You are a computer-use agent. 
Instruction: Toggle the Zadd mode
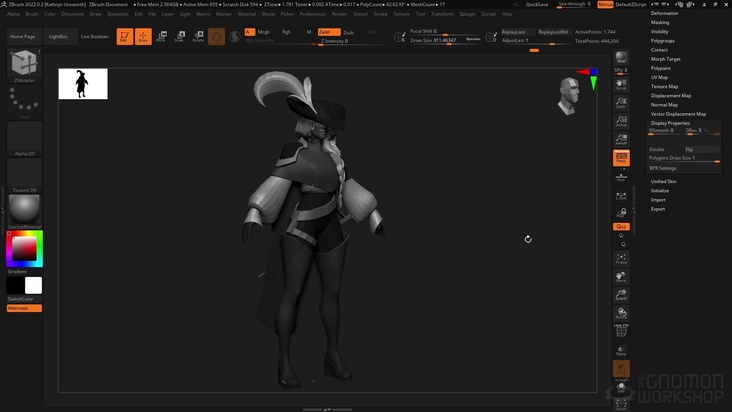pos(329,32)
